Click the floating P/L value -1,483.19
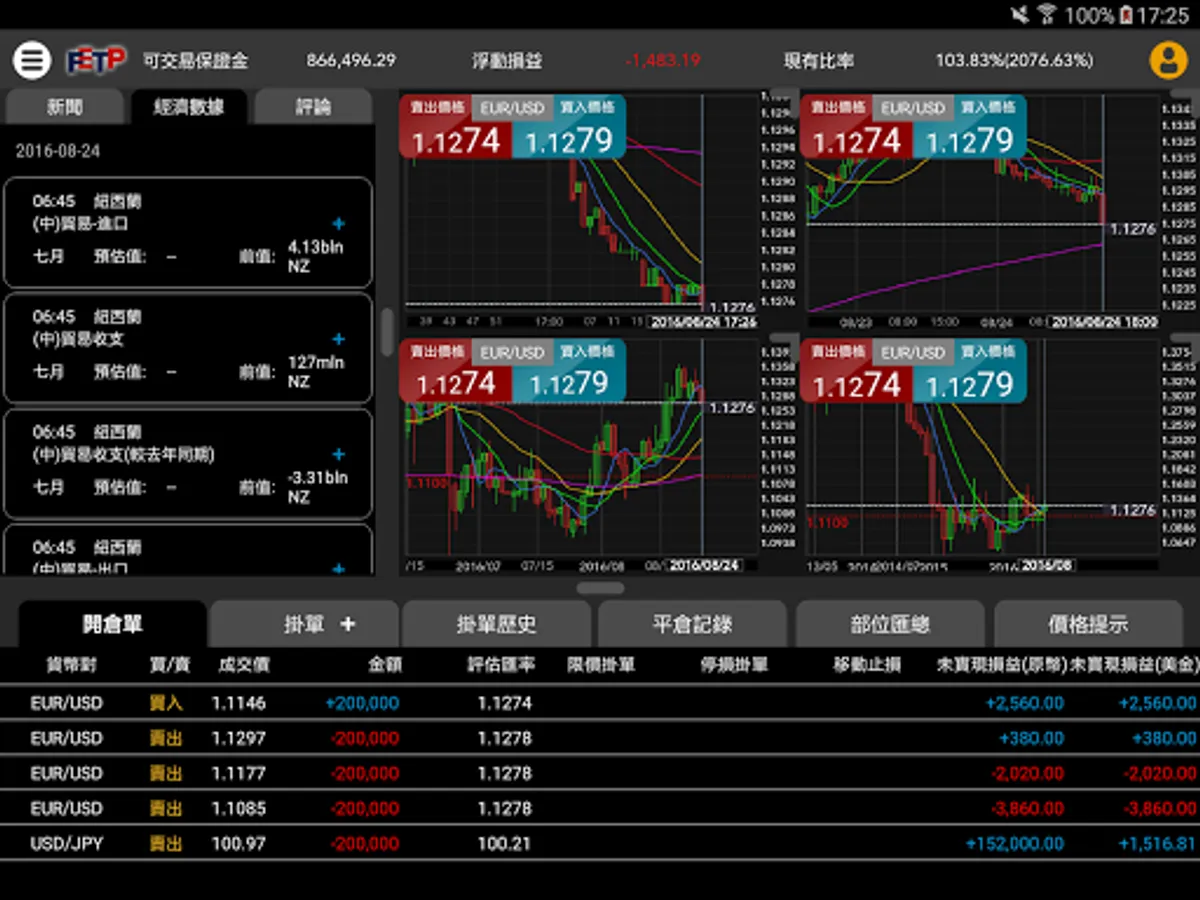 click(663, 60)
